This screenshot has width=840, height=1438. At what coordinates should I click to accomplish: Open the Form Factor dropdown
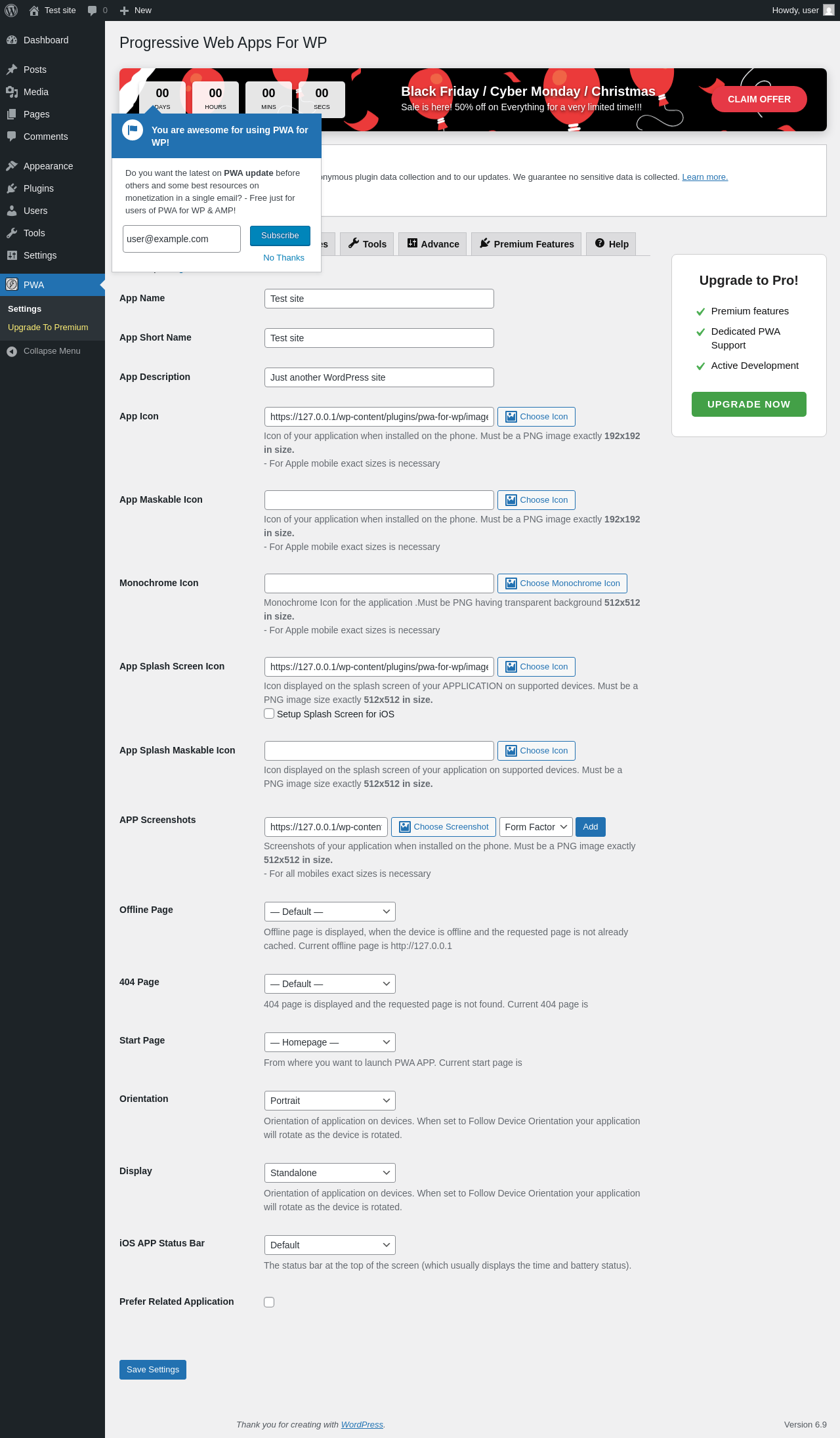535,827
